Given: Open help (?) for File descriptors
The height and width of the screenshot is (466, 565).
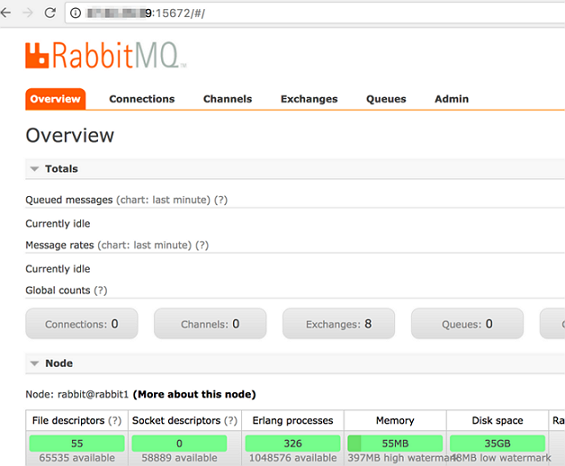Looking at the screenshot, I should tap(115, 421).
